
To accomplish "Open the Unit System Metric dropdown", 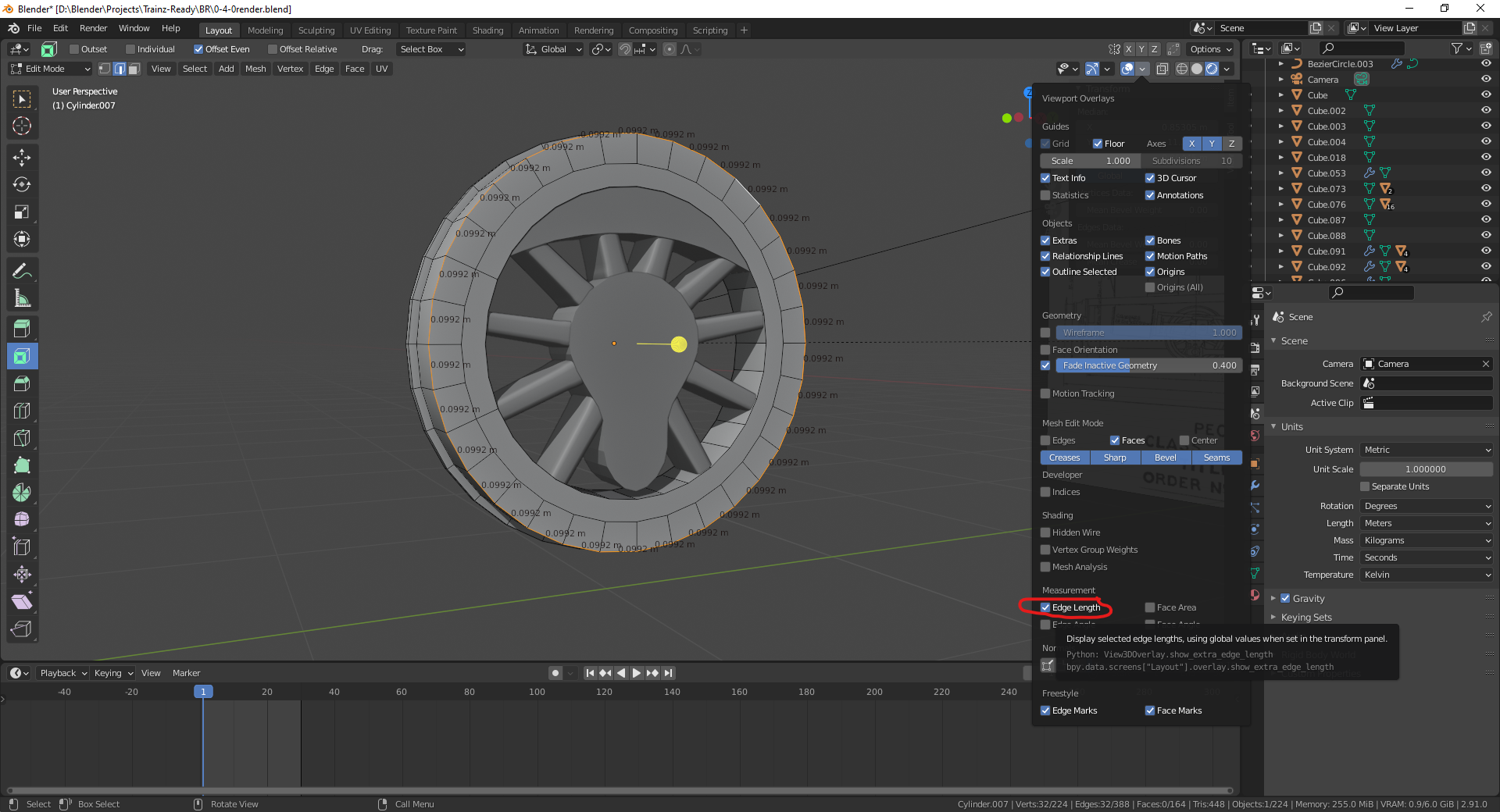I will pyautogui.click(x=1427, y=450).
